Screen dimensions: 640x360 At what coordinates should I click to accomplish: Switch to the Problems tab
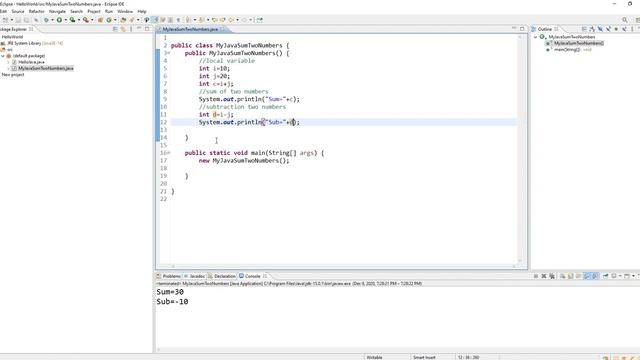[x=168, y=276]
